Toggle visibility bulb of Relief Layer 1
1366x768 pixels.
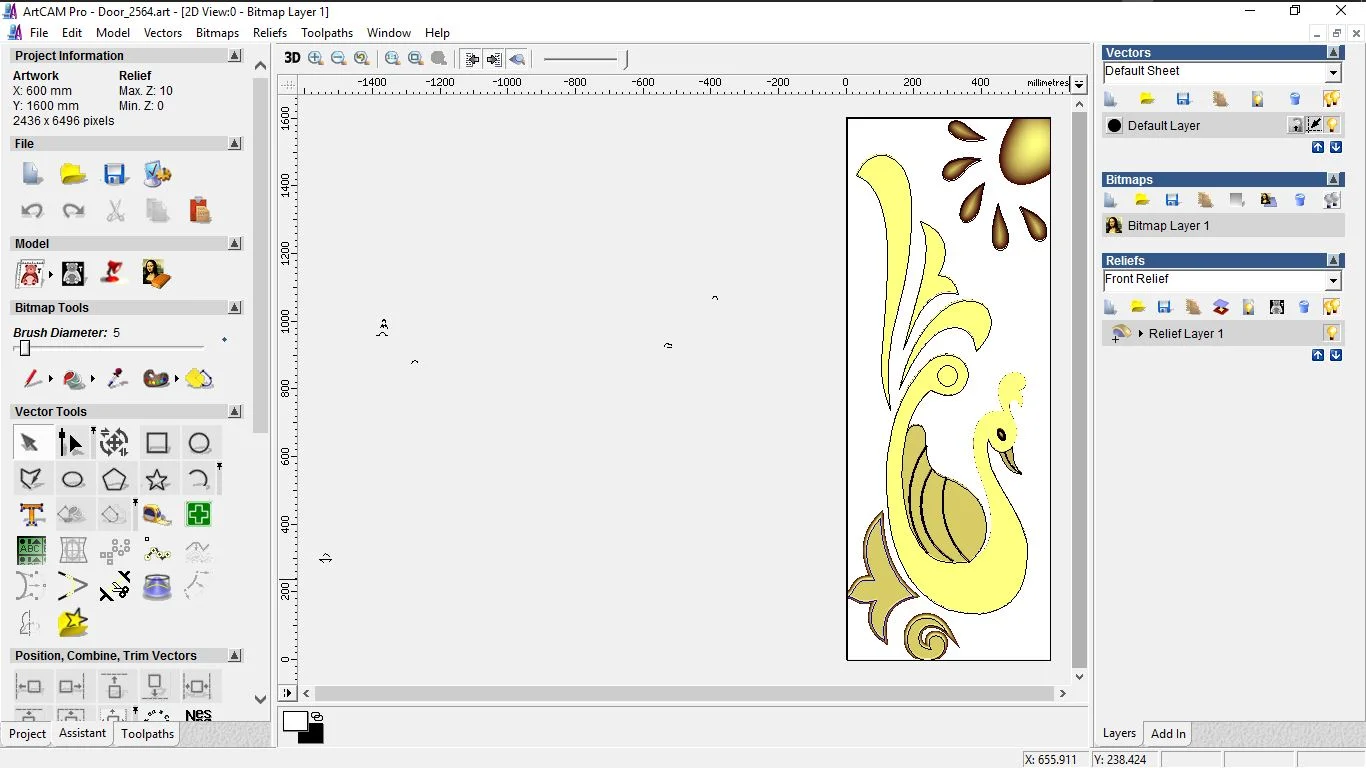pyautogui.click(x=1332, y=333)
